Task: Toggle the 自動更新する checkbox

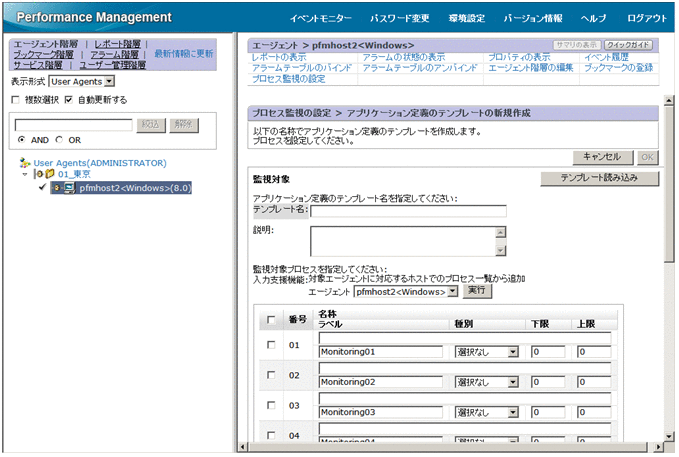Action: click(x=68, y=100)
